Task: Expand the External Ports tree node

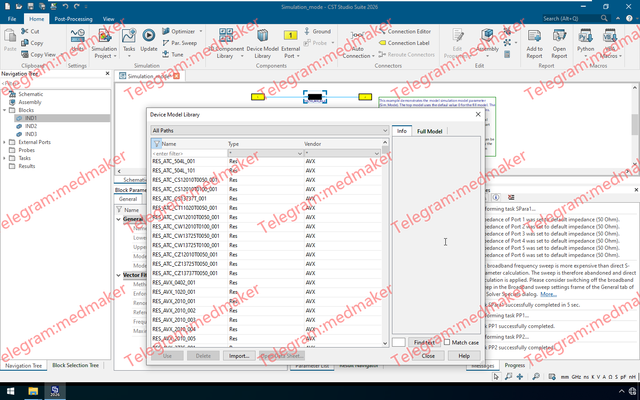Action: pos(4,142)
